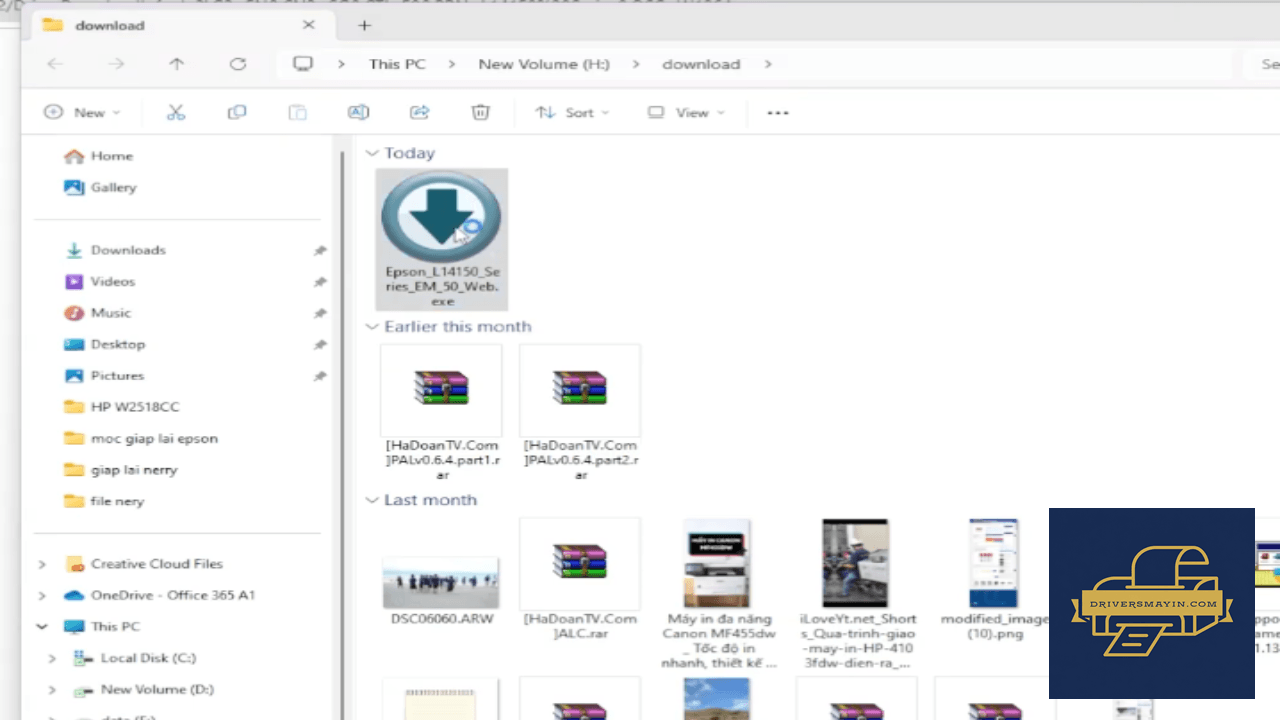Open the three-dots See more menu

coord(778,113)
